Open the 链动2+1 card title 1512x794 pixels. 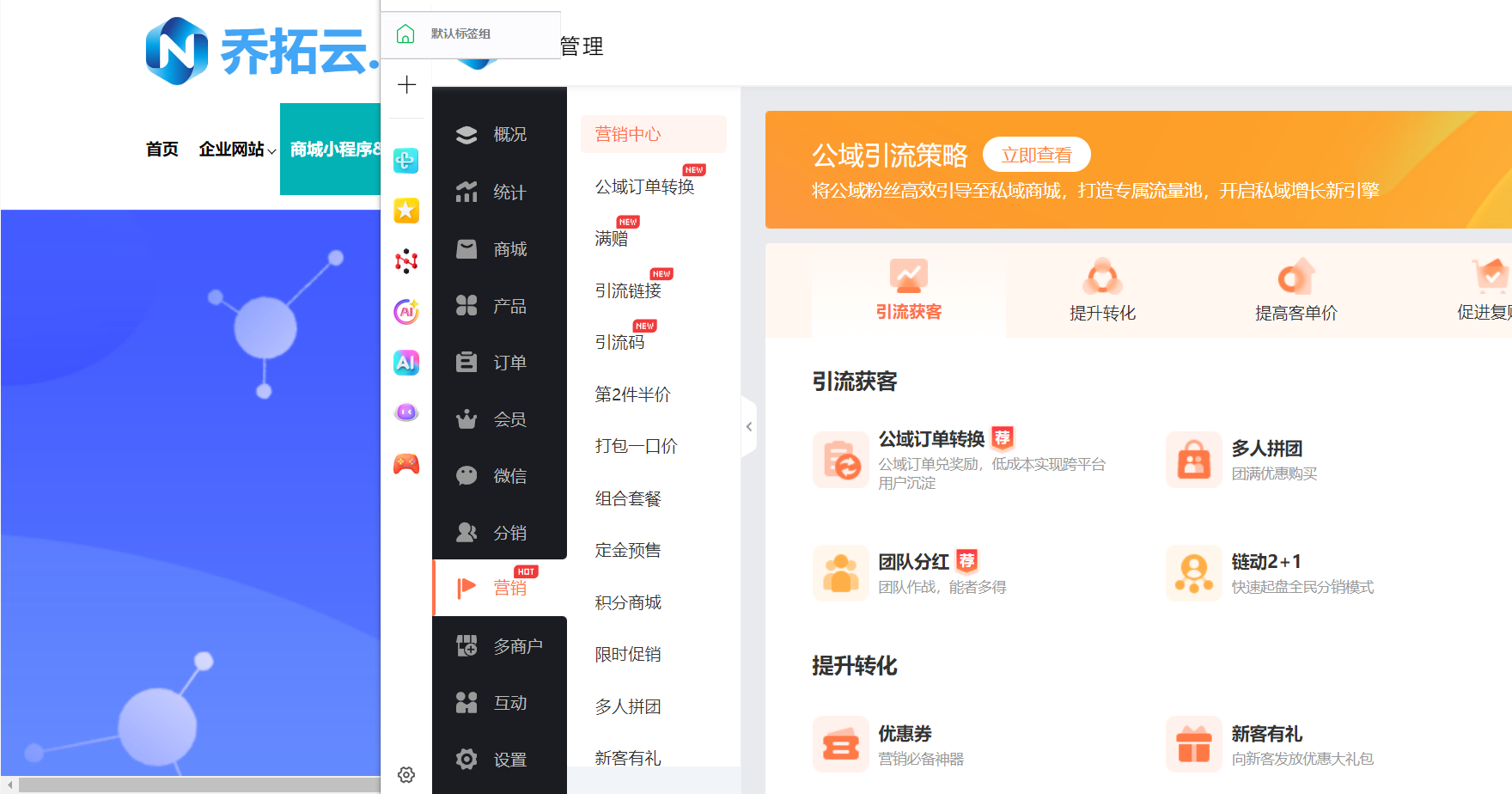[1266, 562]
